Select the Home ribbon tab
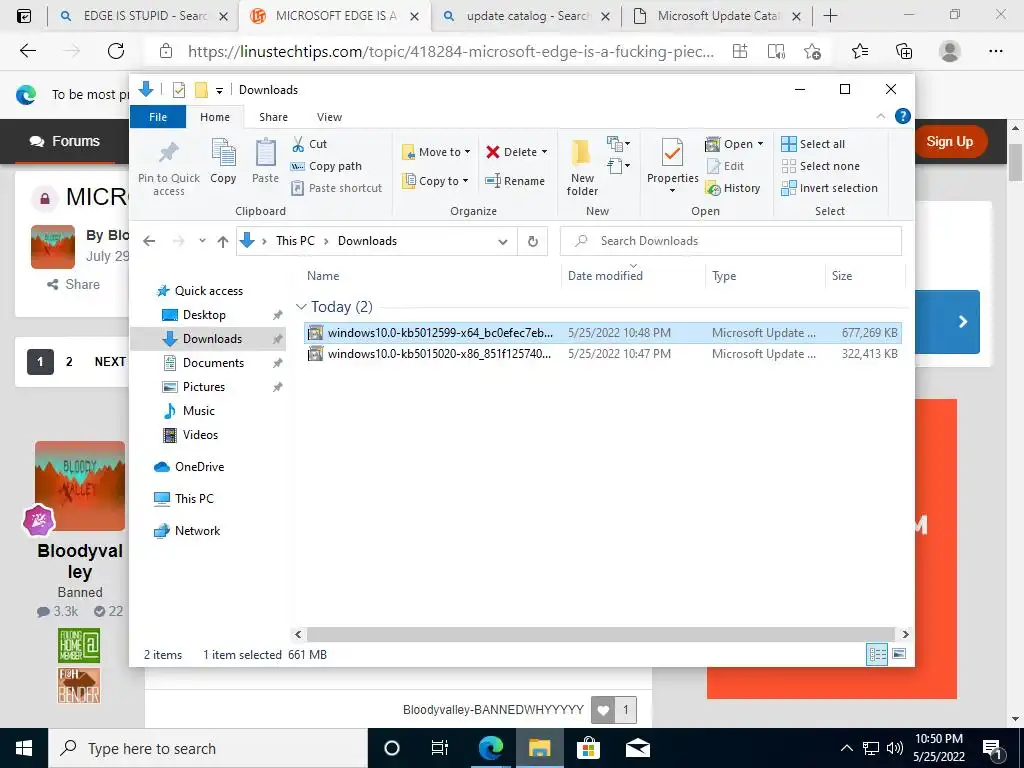Image resolution: width=1024 pixels, height=768 pixels. point(215,117)
